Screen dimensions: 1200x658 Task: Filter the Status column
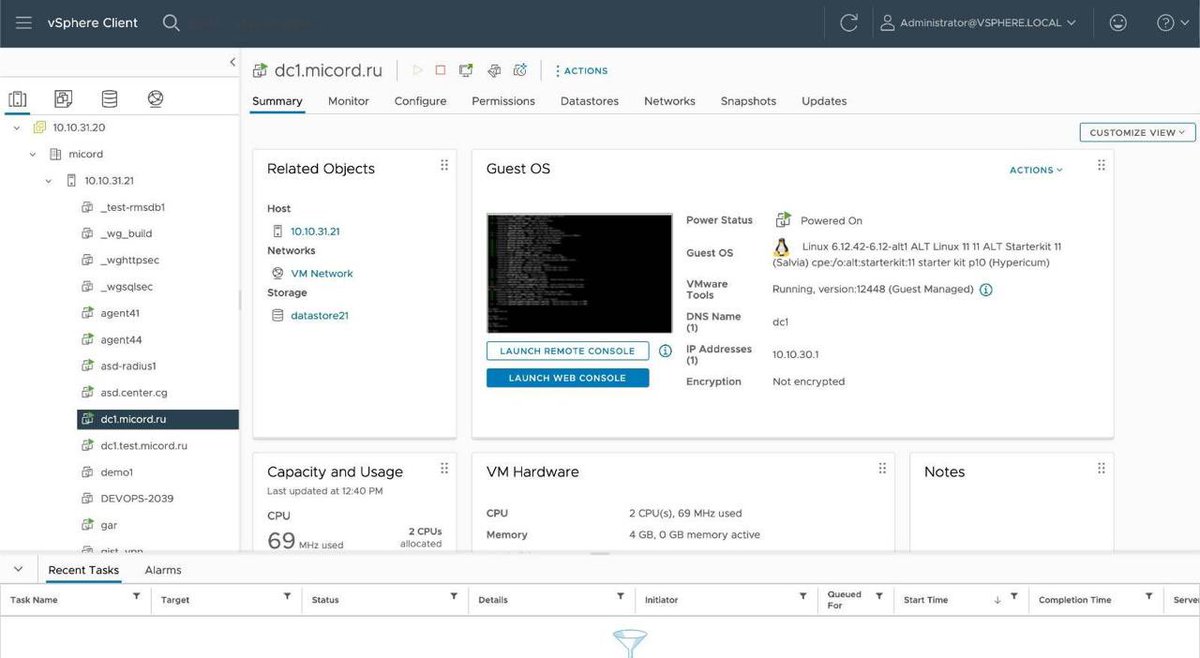pyautogui.click(x=454, y=596)
